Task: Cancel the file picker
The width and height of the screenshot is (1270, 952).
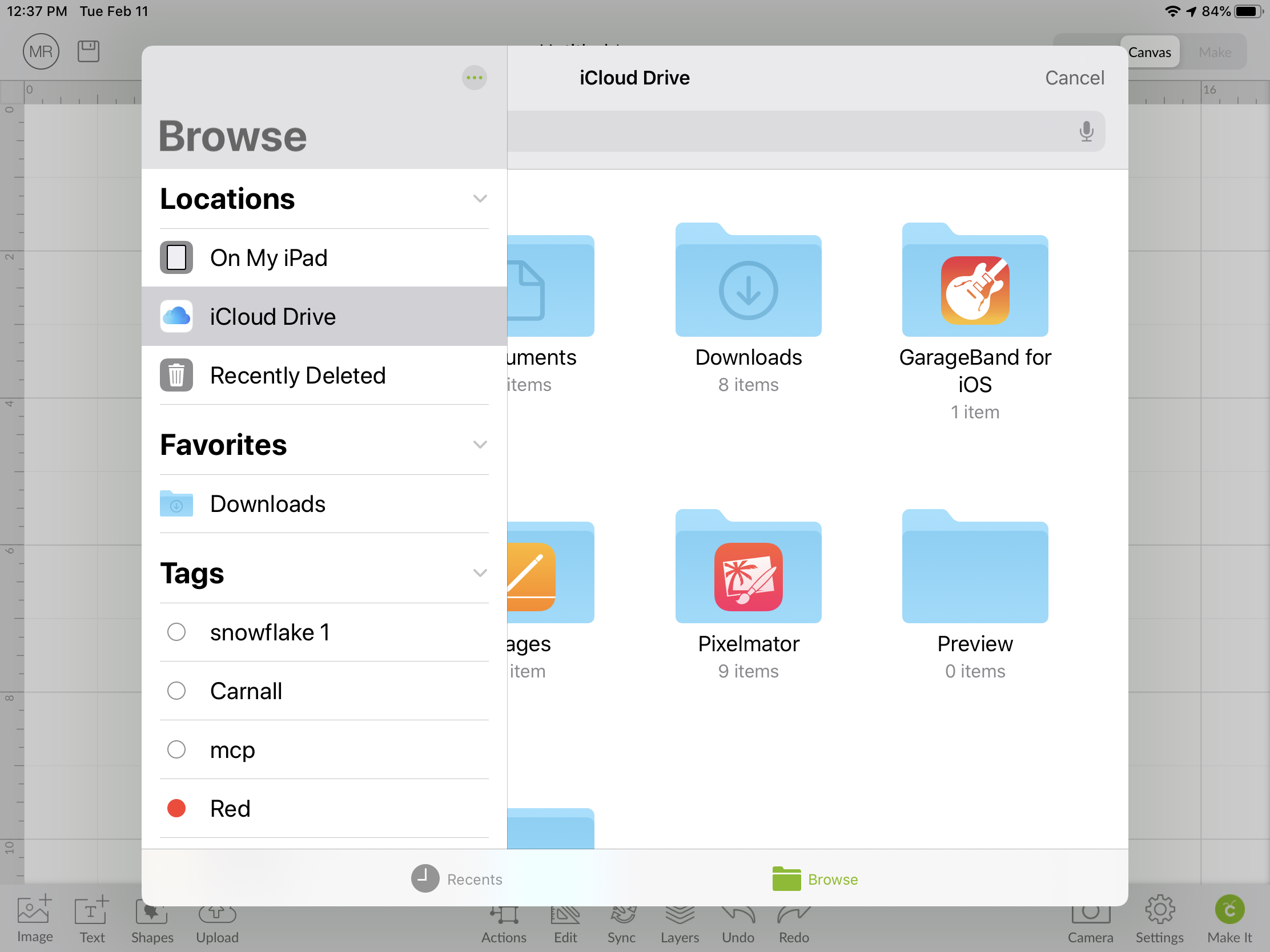Action: pyautogui.click(x=1074, y=78)
